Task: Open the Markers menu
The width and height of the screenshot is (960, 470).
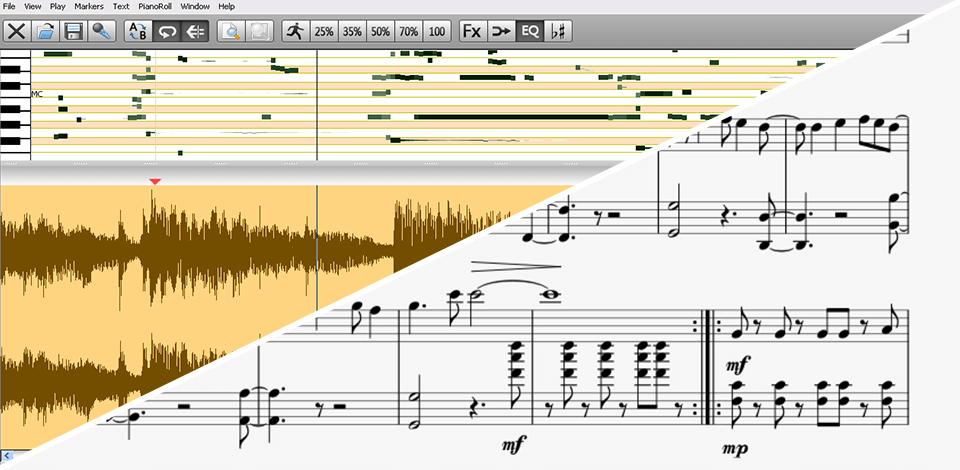Action: (x=89, y=7)
